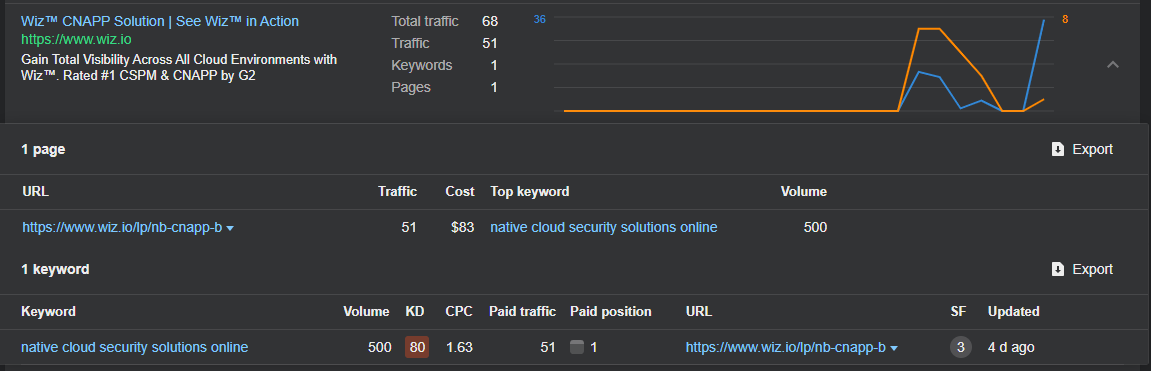Click the KD badge showing 80
1151x371 pixels.
click(x=417, y=347)
